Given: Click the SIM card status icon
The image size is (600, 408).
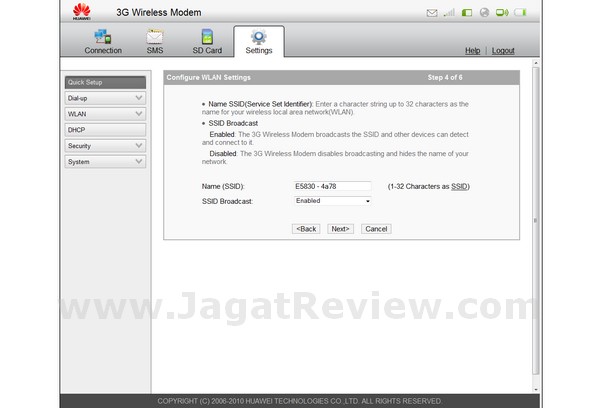Looking at the screenshot, I should point(467,13).
